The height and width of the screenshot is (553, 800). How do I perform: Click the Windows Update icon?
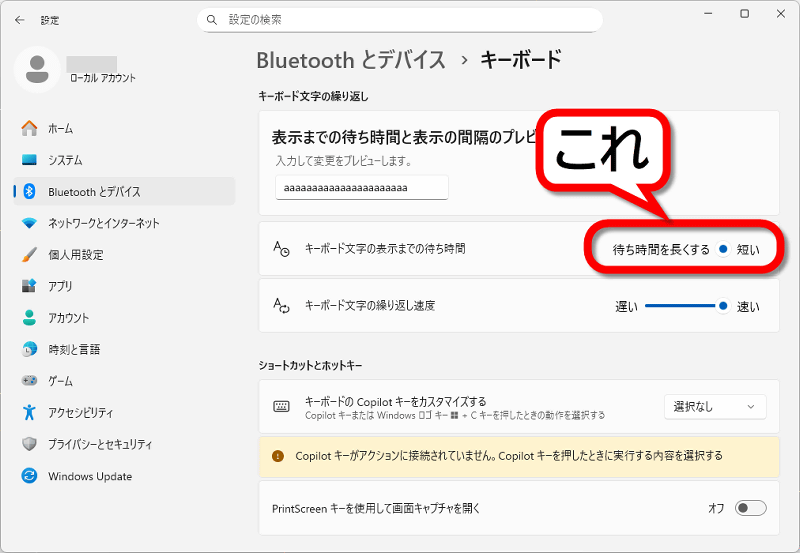(29, 476)
